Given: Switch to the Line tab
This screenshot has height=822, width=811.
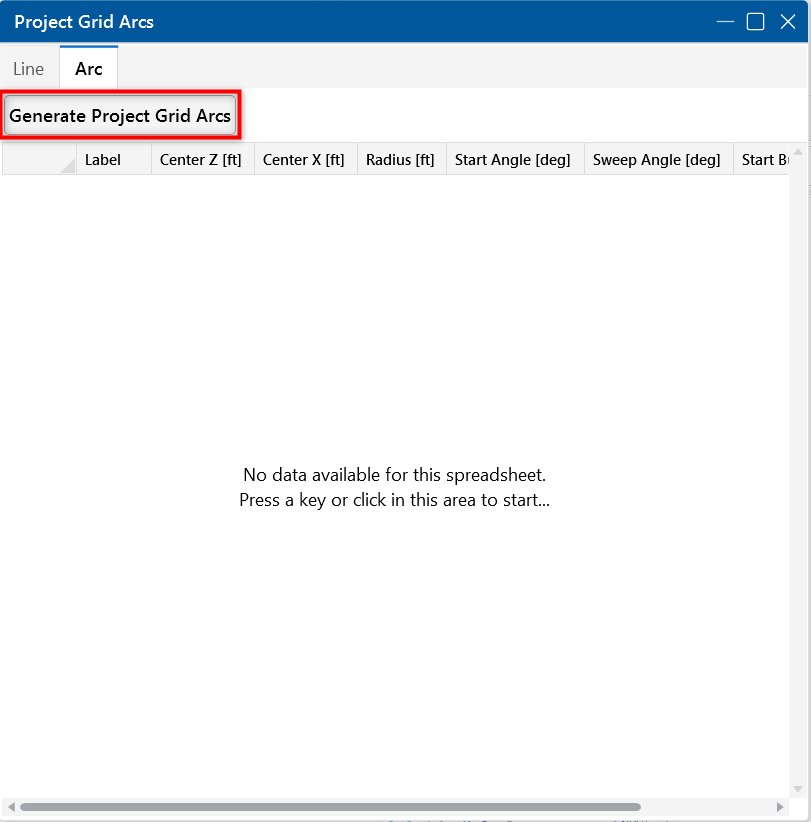Looking at the screenshot, I should pyautogui.click(x=28, y=69).
